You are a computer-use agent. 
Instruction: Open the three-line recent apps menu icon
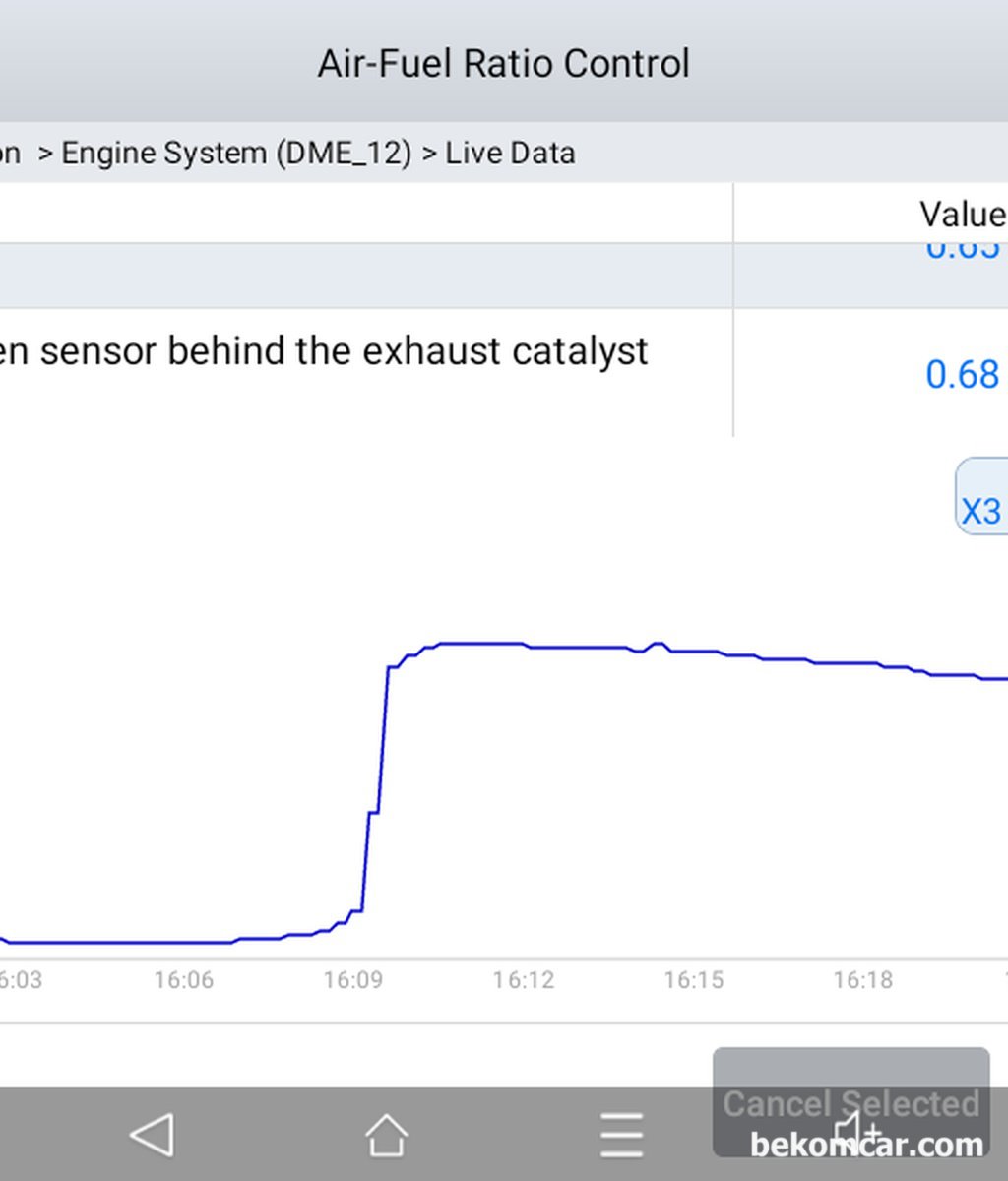621,1135
